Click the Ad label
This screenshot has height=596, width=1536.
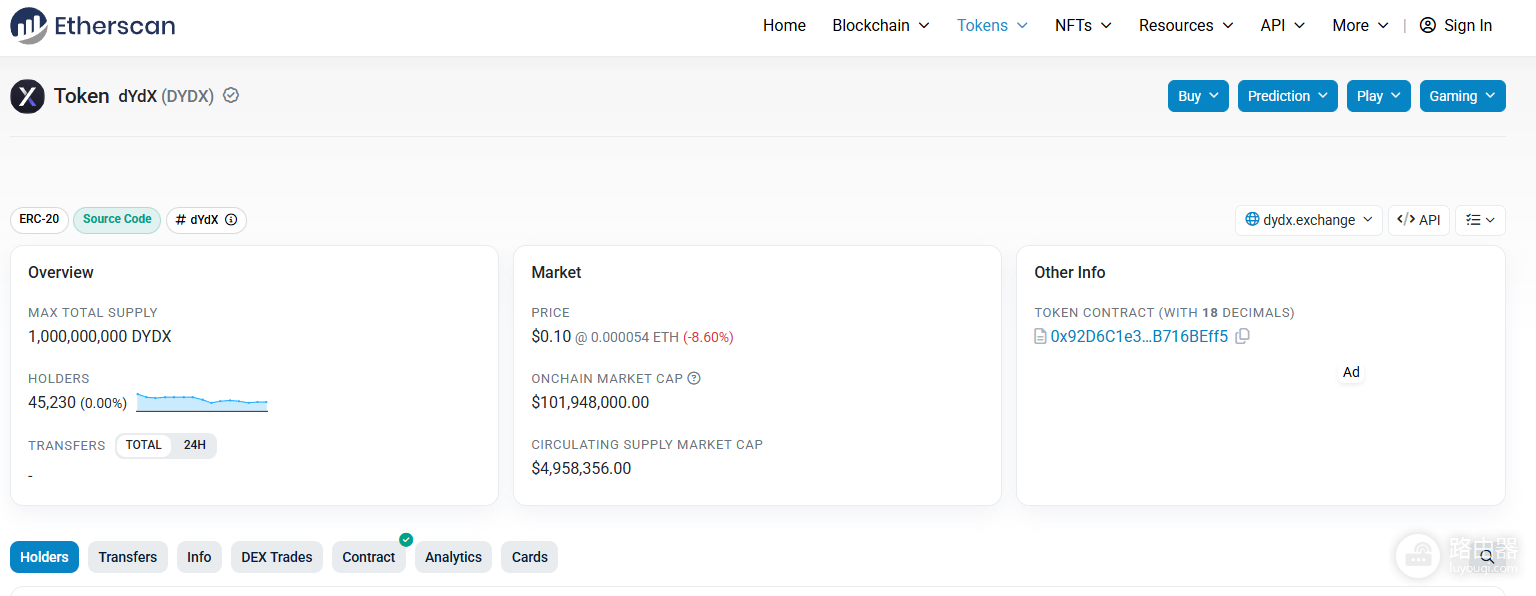pyautogui.click(x=1351, y=372)
